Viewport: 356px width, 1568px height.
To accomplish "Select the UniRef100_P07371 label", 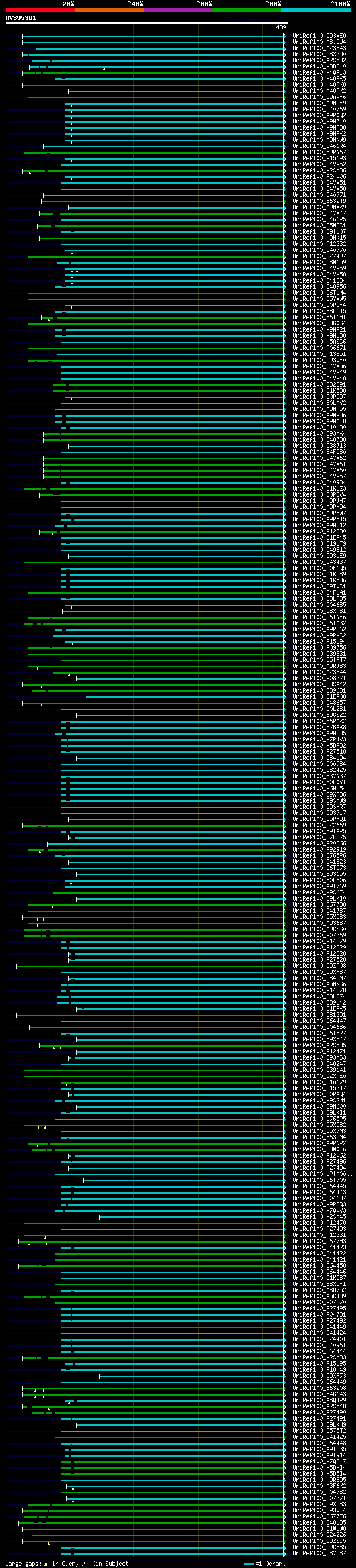I will (319, 1498).
